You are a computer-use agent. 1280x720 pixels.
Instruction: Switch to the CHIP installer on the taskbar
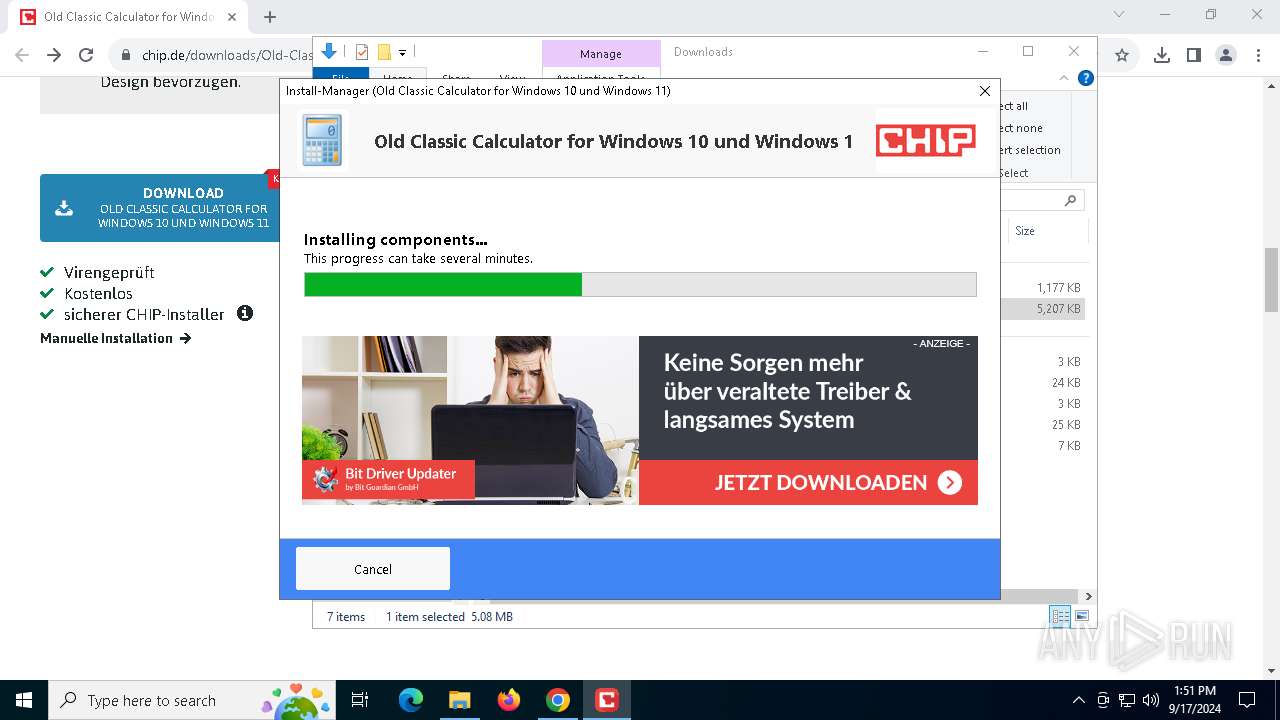(606, 700)
